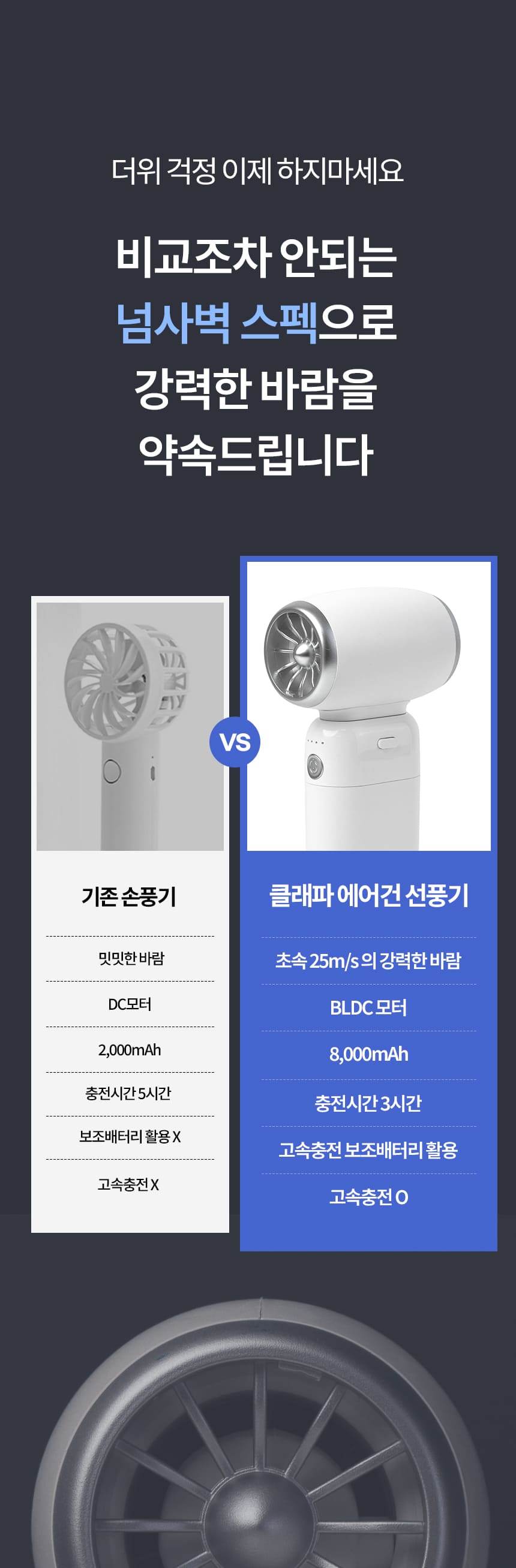Select the 기존 손풍기 heading
Image resolution: width=516 pixels, height=1568 pixels.
129,896
